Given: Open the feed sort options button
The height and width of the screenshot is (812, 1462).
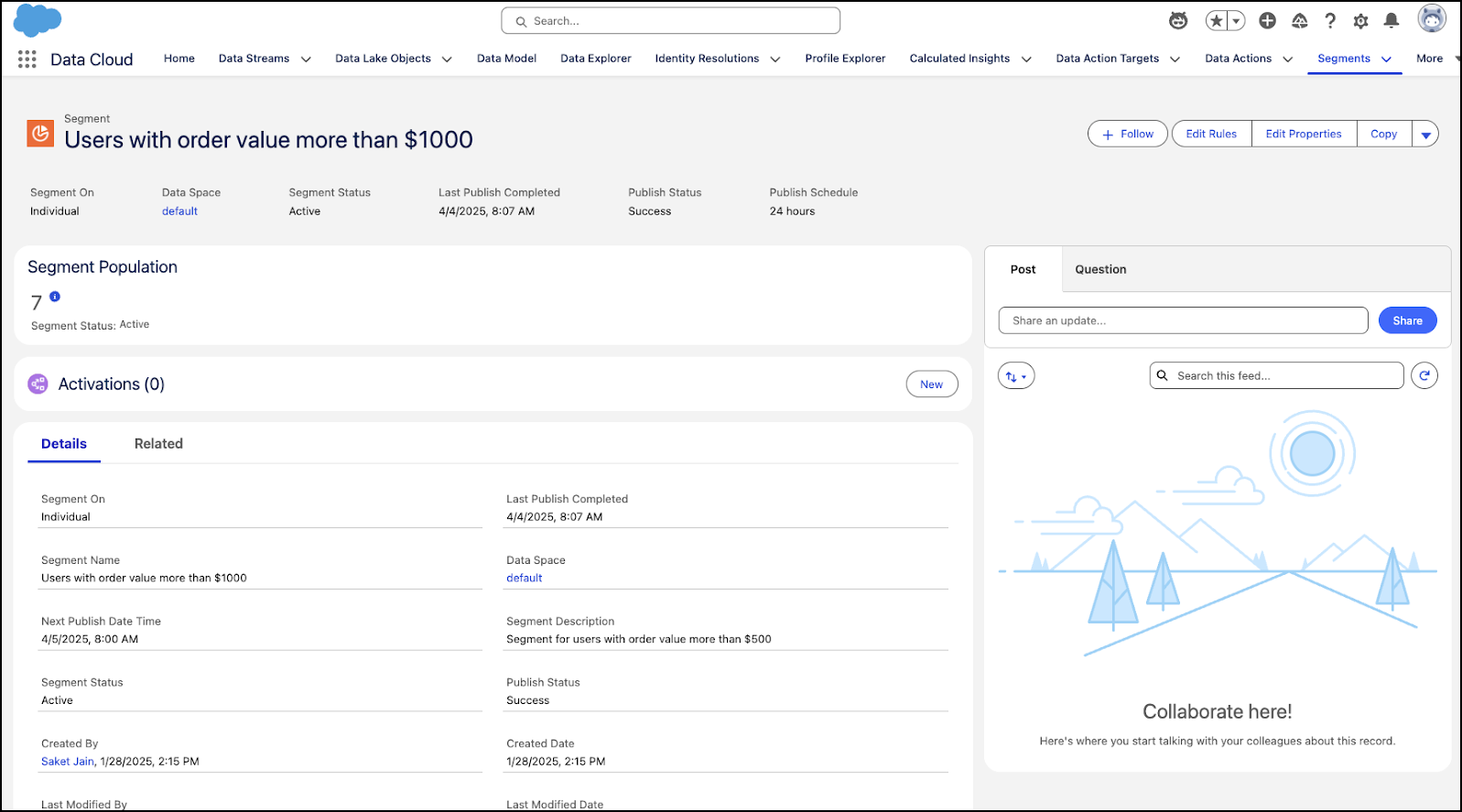Looking at the screenshot, I should point(1016,376).
